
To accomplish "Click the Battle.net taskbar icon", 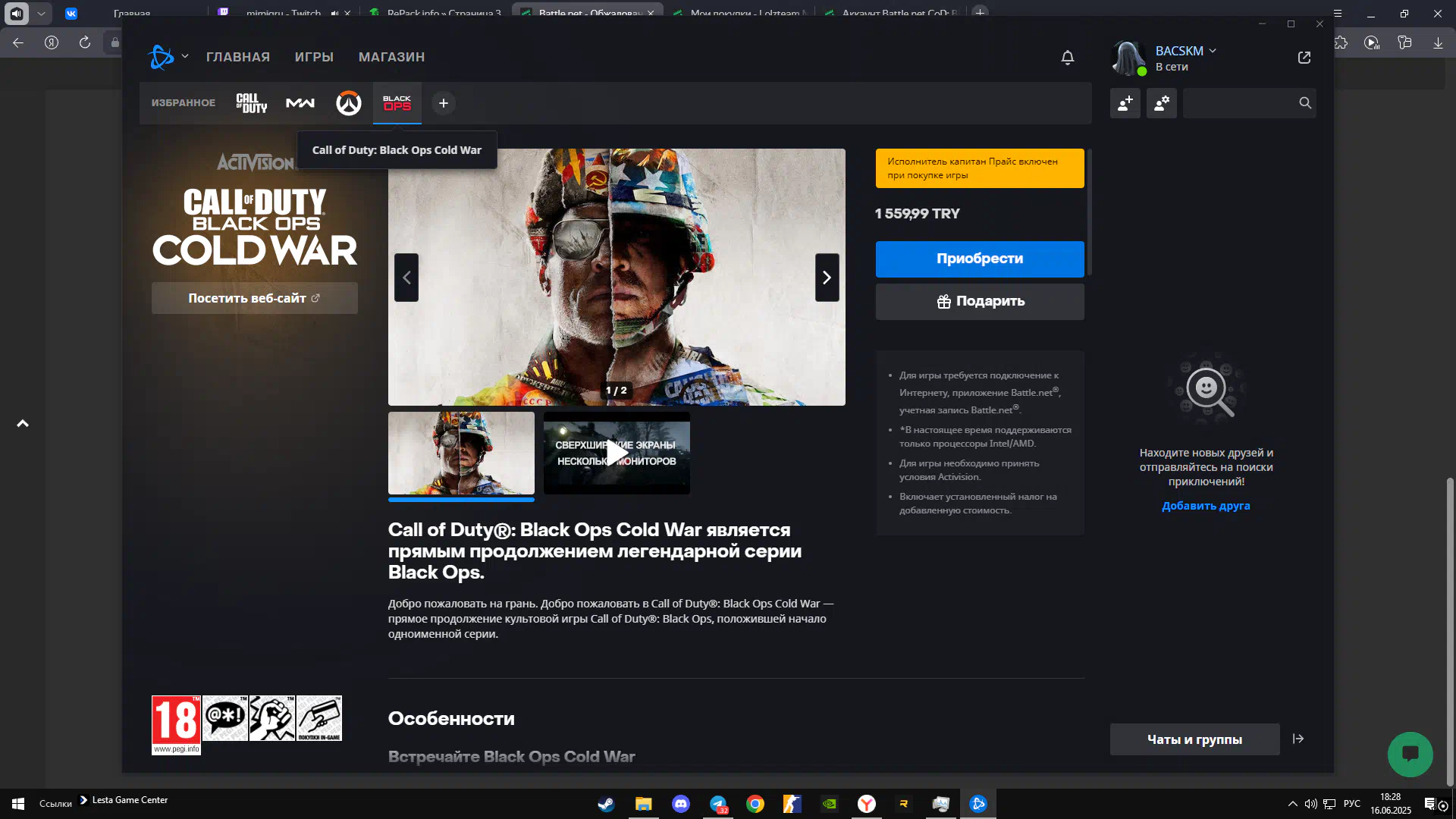I will [978, 804].
